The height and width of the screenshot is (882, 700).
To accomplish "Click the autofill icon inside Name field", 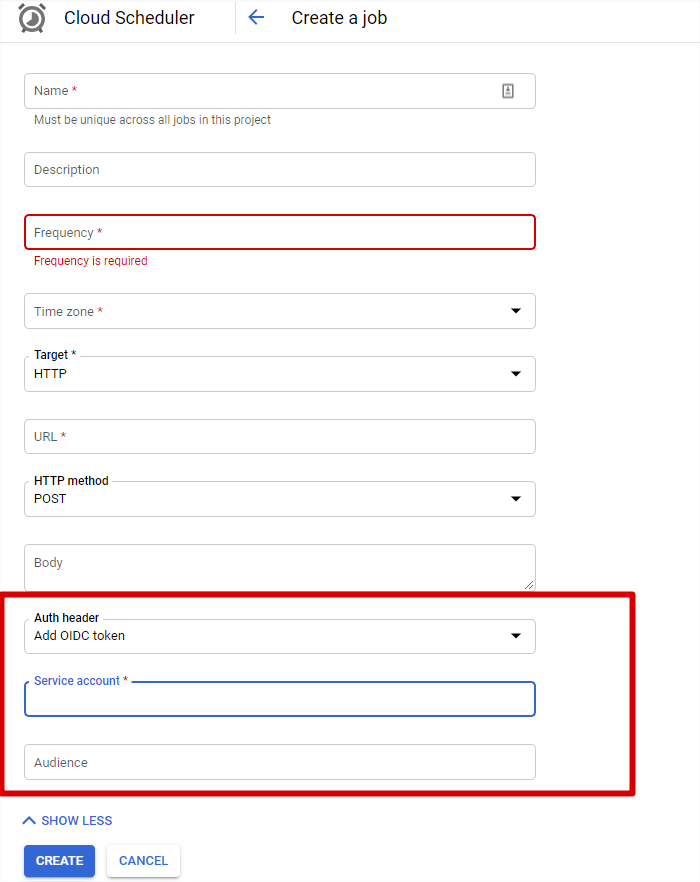I will [508, 91].
